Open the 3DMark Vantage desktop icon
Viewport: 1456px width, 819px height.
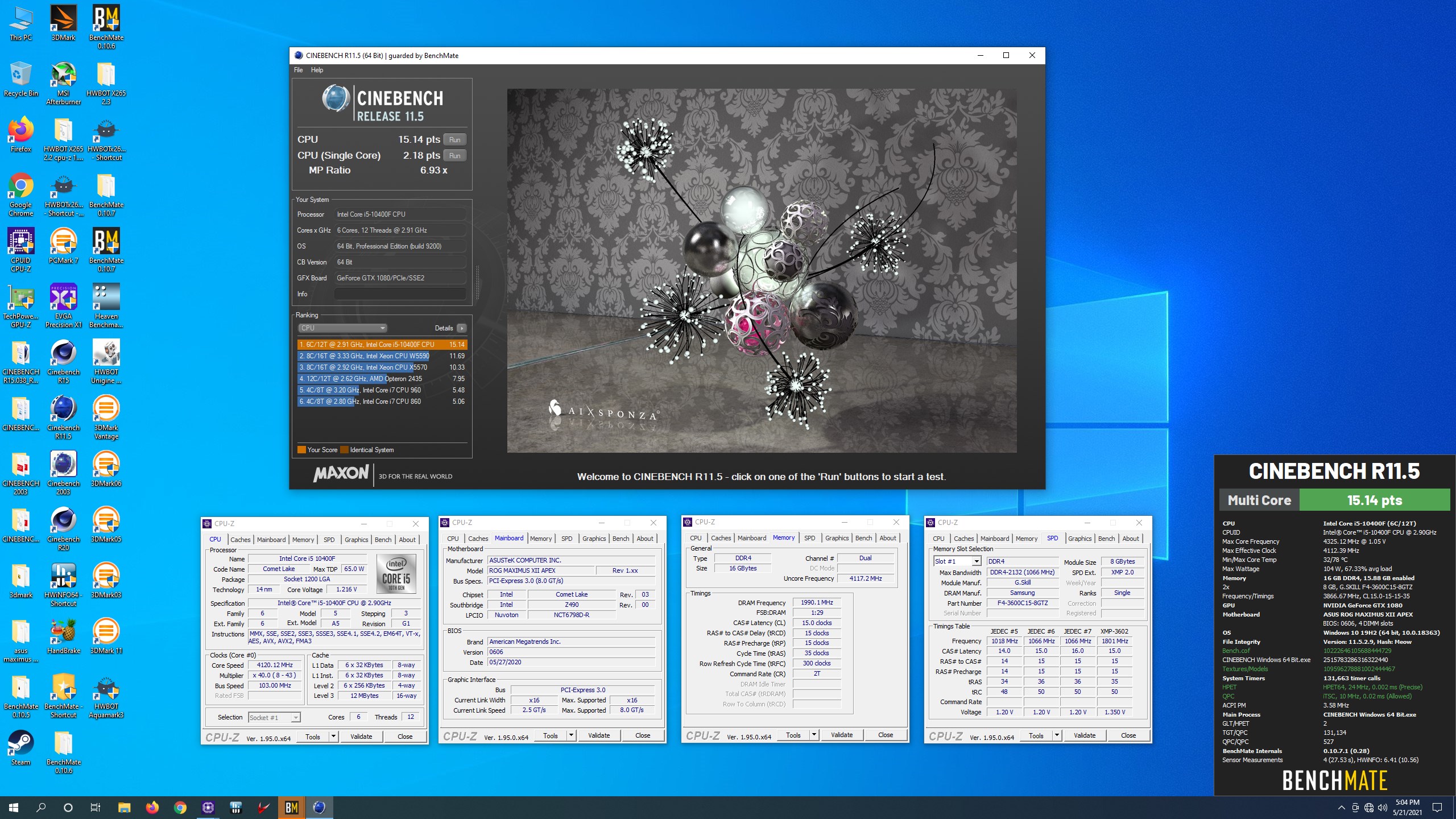click(106, 417)
